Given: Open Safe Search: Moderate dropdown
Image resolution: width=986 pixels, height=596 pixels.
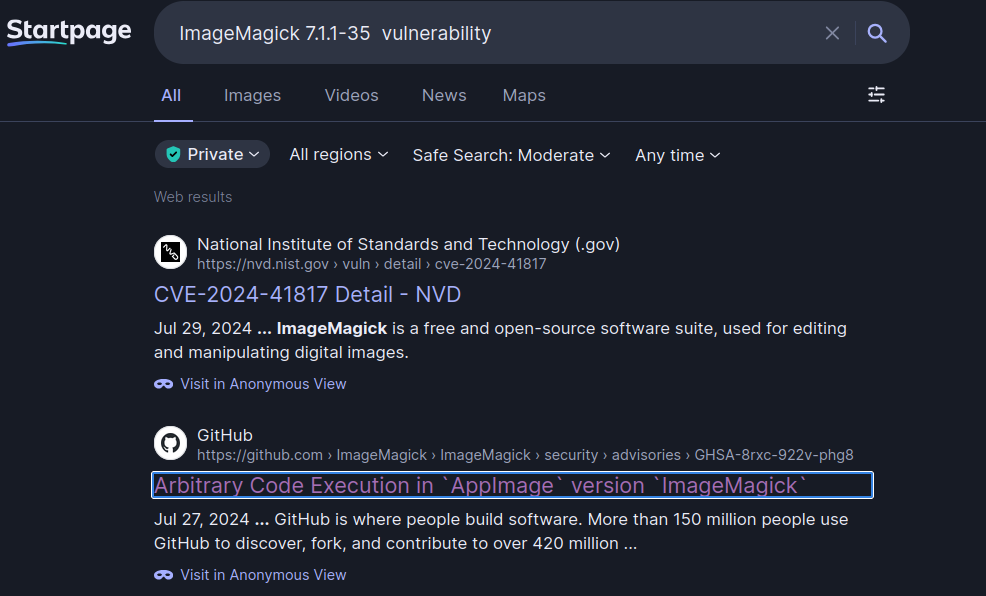Looking at the screenshot, I should pos(510,155).
